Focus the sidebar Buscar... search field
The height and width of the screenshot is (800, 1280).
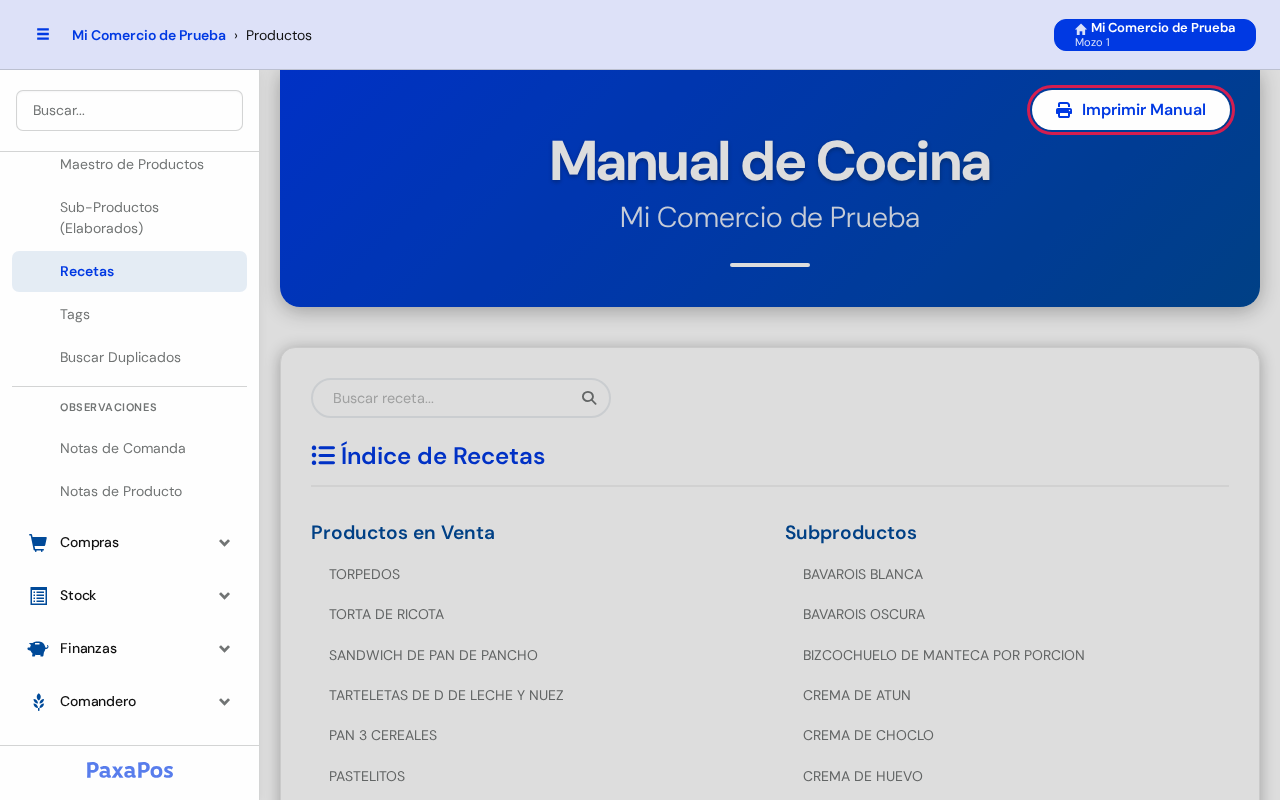click(130, 110)
